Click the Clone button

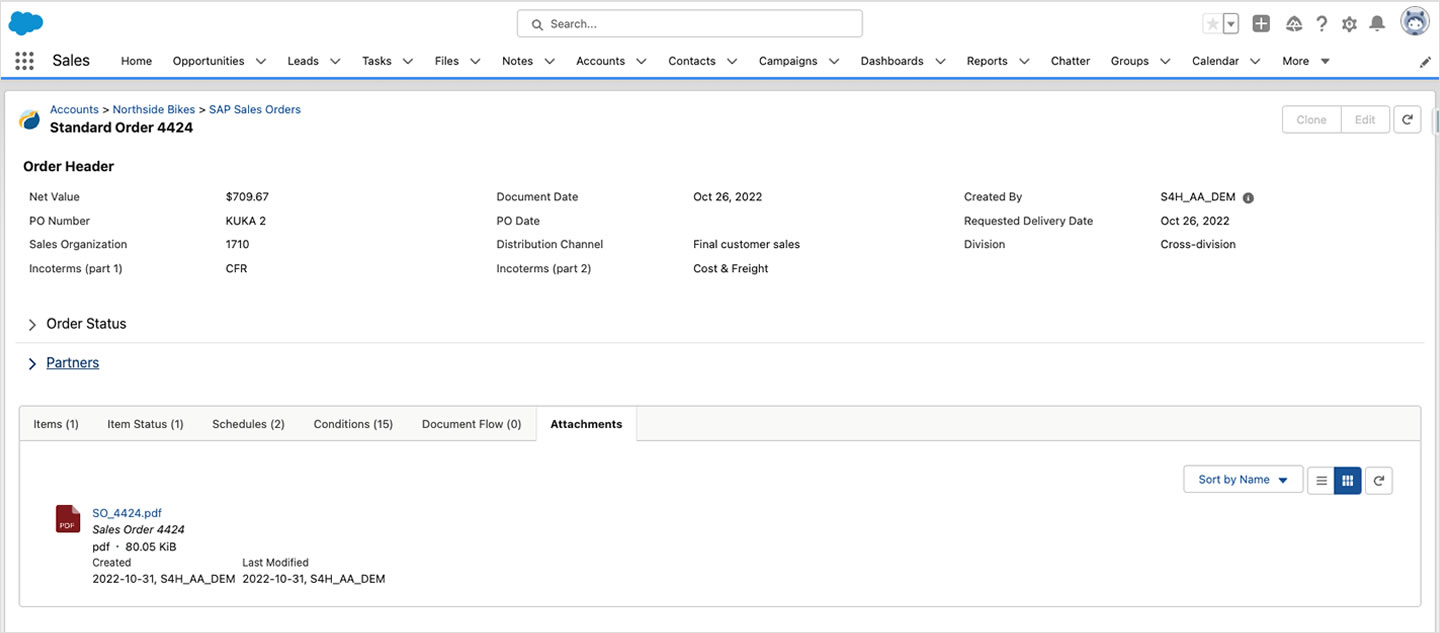click(x=1311, y=119)
